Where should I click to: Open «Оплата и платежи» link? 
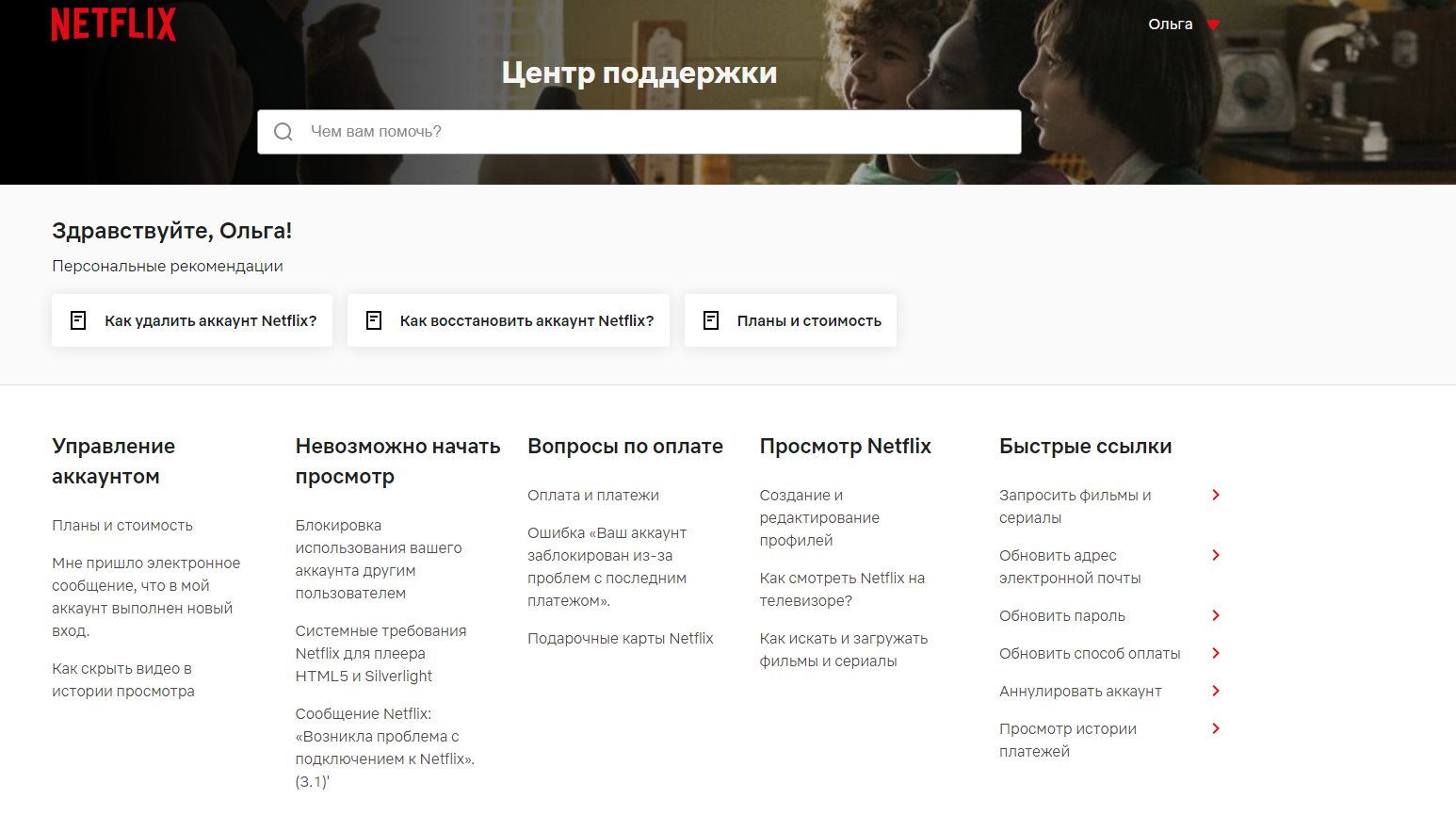click(593, 495)
